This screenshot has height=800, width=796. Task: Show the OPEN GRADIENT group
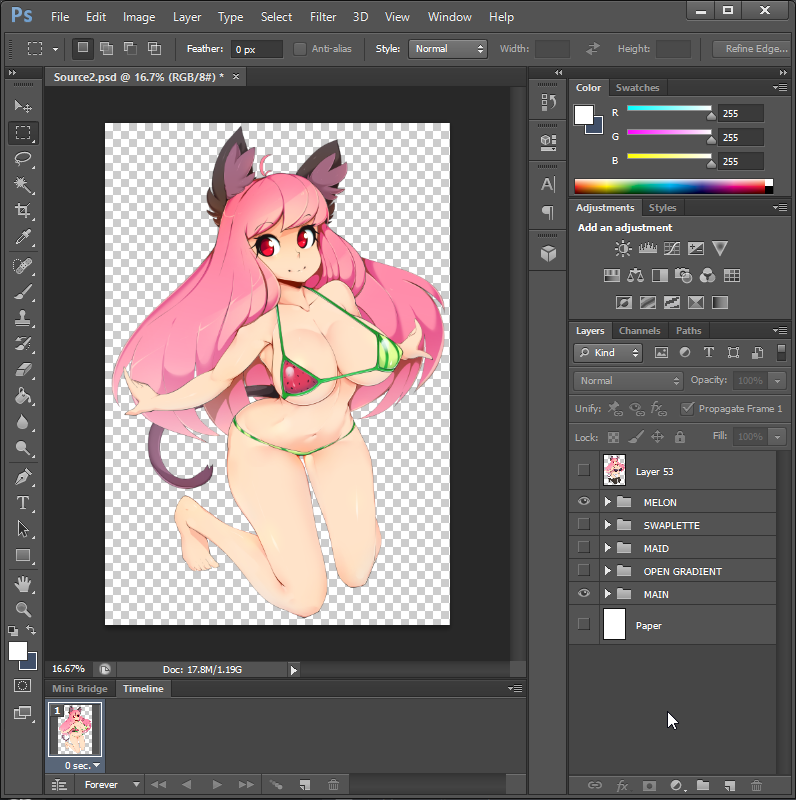pyautogui.click(x=584, y=570)
